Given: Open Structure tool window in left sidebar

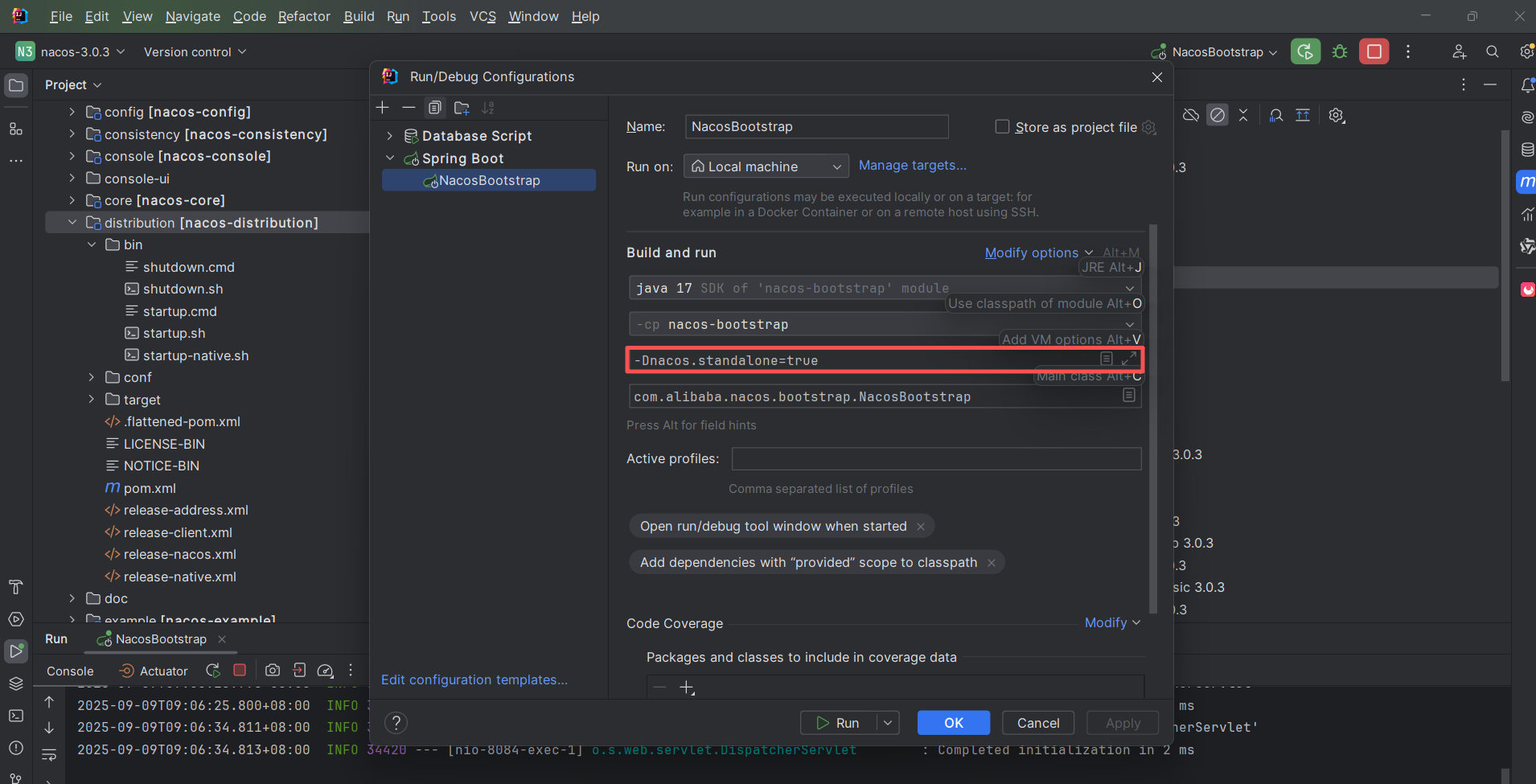Looking at the screenshot, I should point(16,129).
